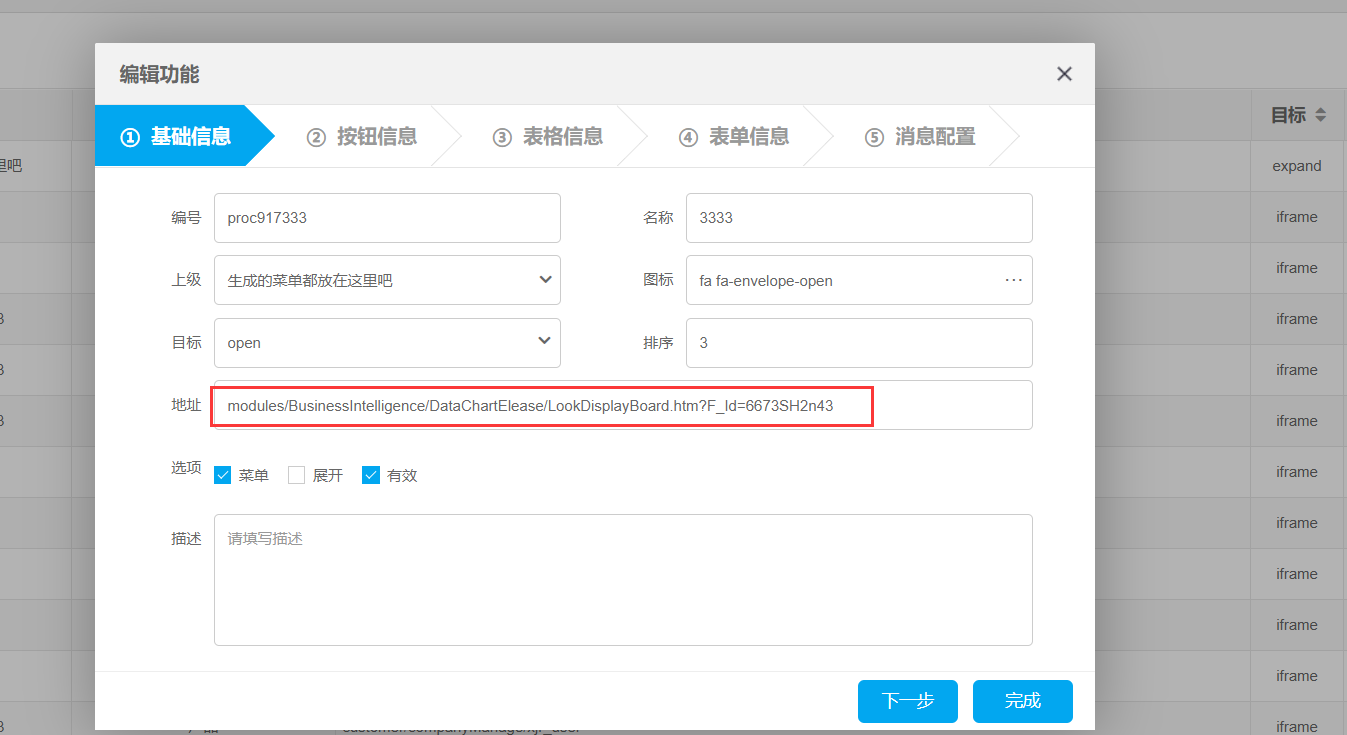Click into the 地址 URL field

pos(622,406)
